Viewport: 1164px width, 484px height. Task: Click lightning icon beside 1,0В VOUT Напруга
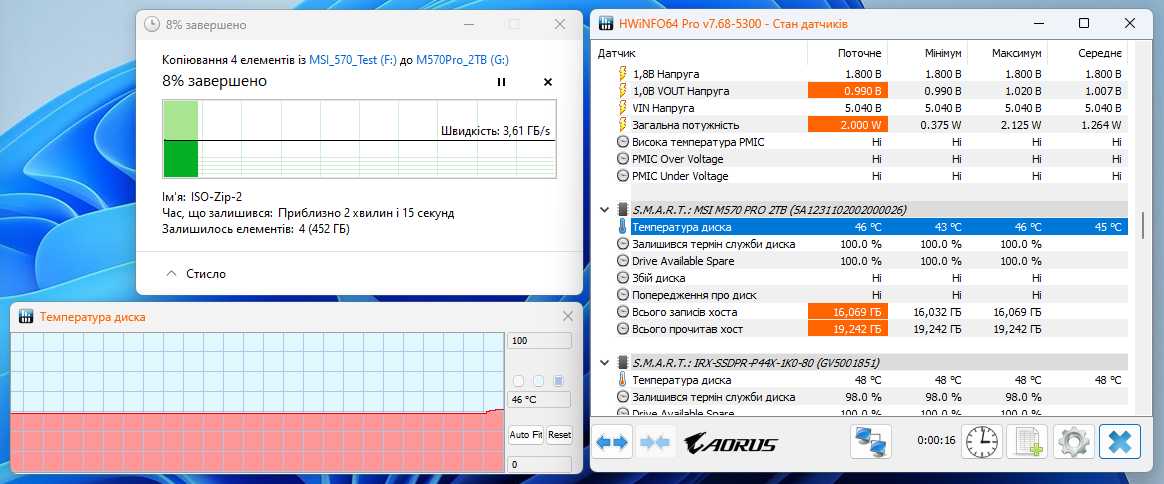click(x=622, y=91)
